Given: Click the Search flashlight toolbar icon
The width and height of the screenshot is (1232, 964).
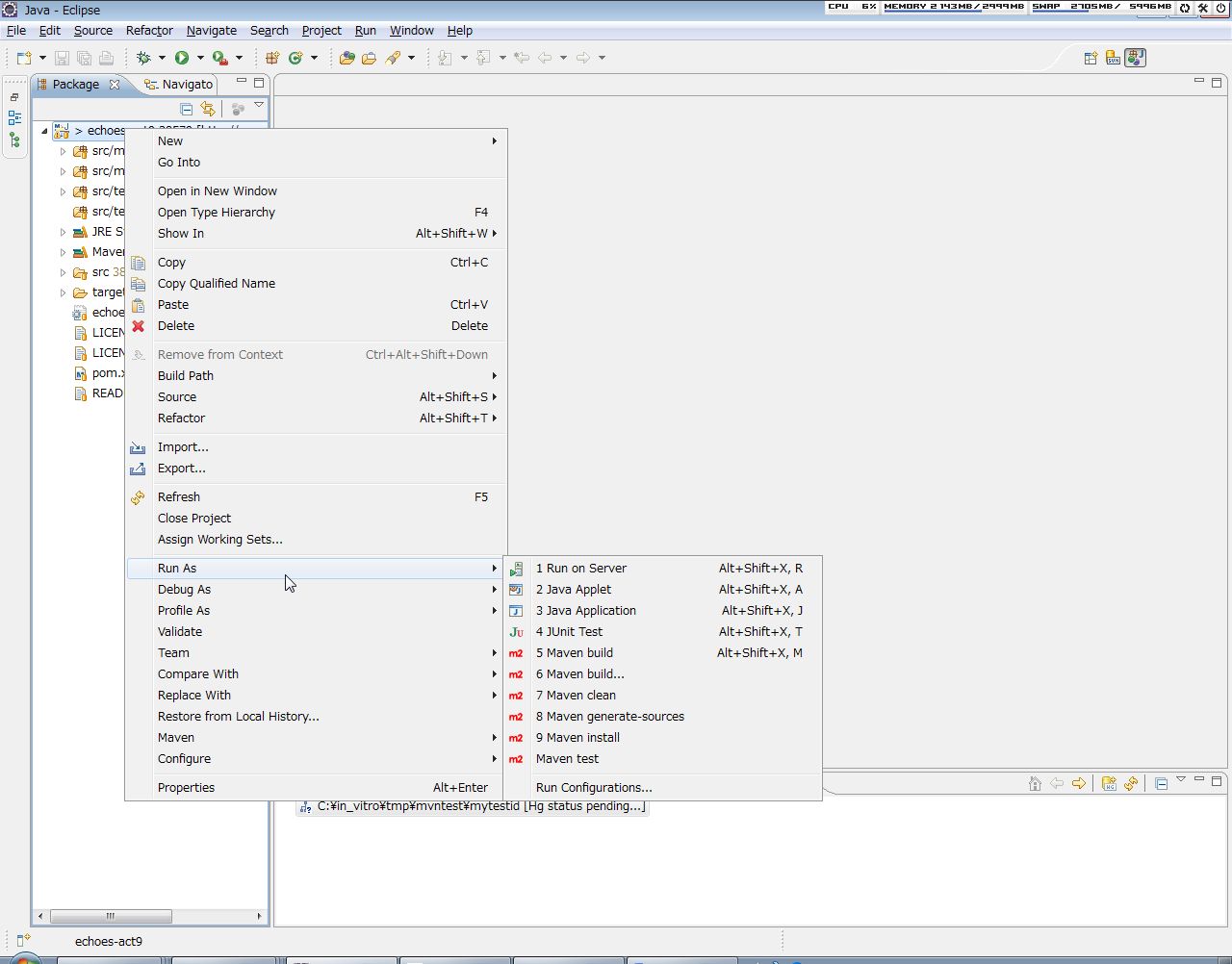Looking at the screenshot, I should (x=393, y=58).
